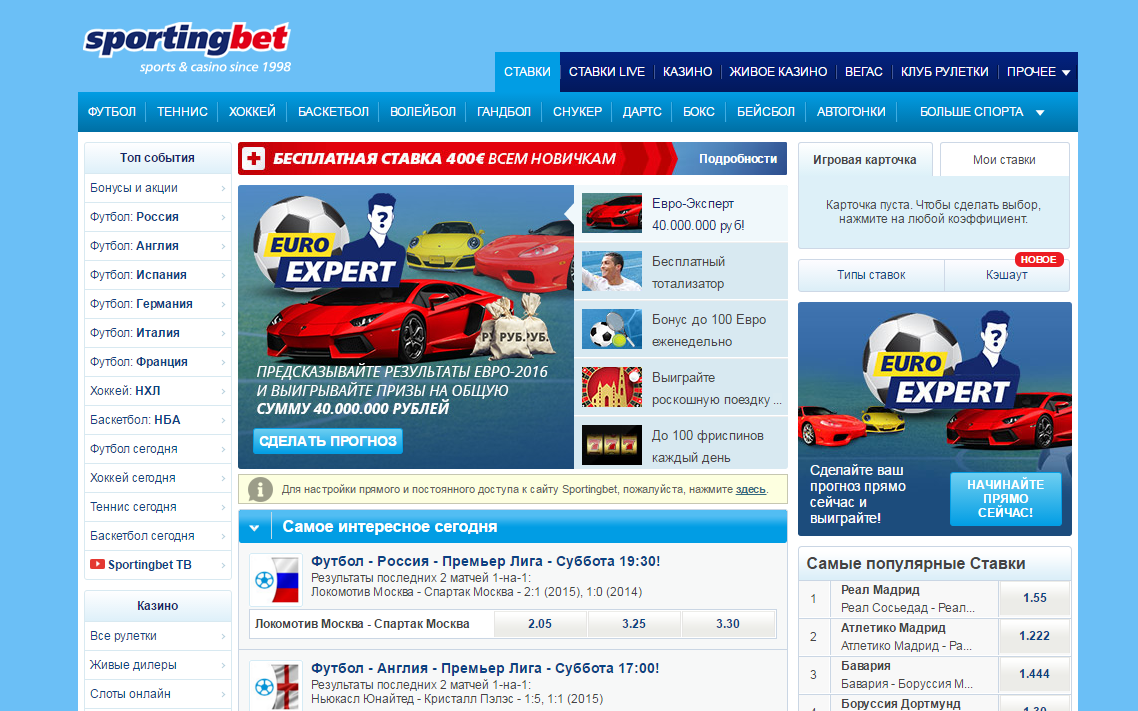Expand the Больше спорта dropdown

(981, 112)
